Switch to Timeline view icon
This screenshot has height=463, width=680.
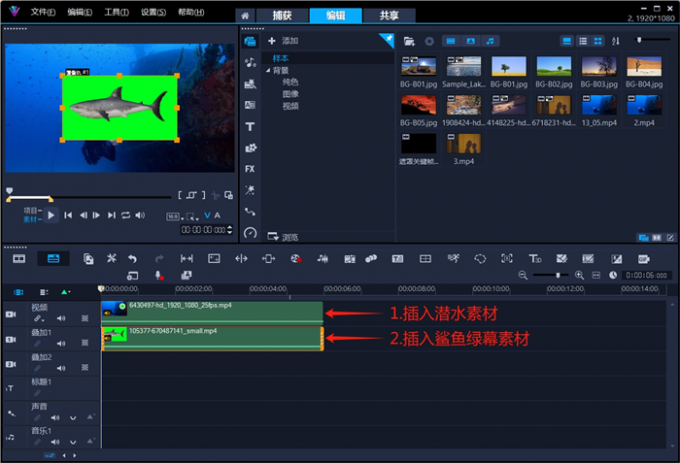53,259
